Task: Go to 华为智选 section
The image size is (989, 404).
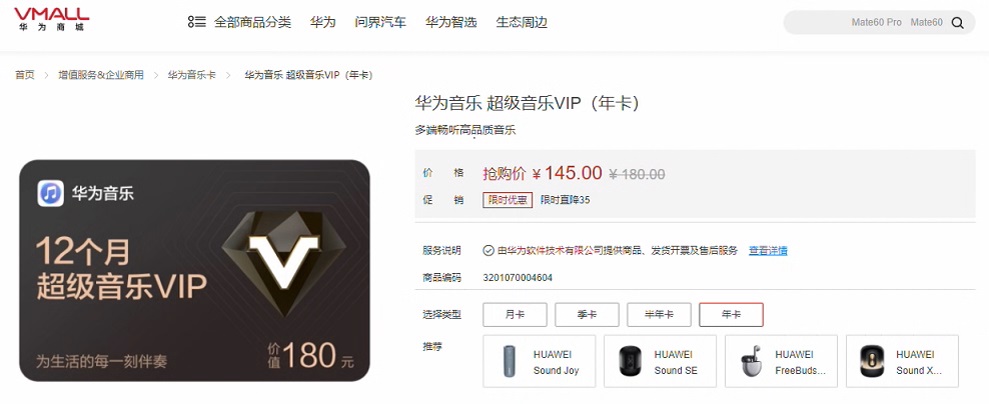Action: click(x=451, y=23)
